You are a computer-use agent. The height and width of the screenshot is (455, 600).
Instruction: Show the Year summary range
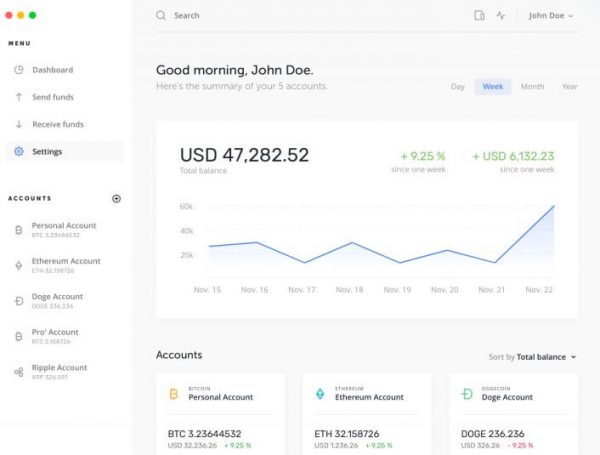click(x=569, y=87)
